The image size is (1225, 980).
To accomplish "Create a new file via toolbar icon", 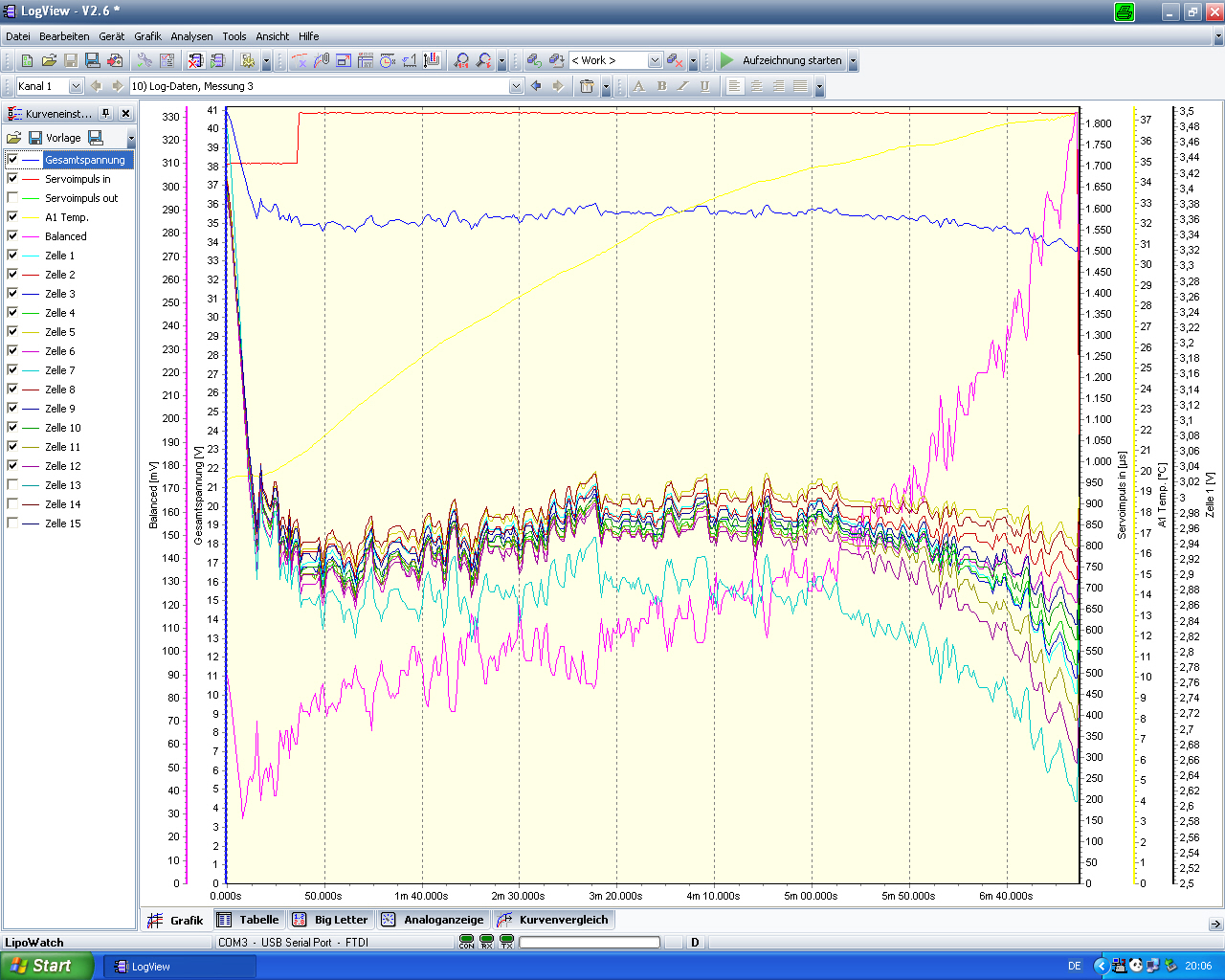I will 27,60.
